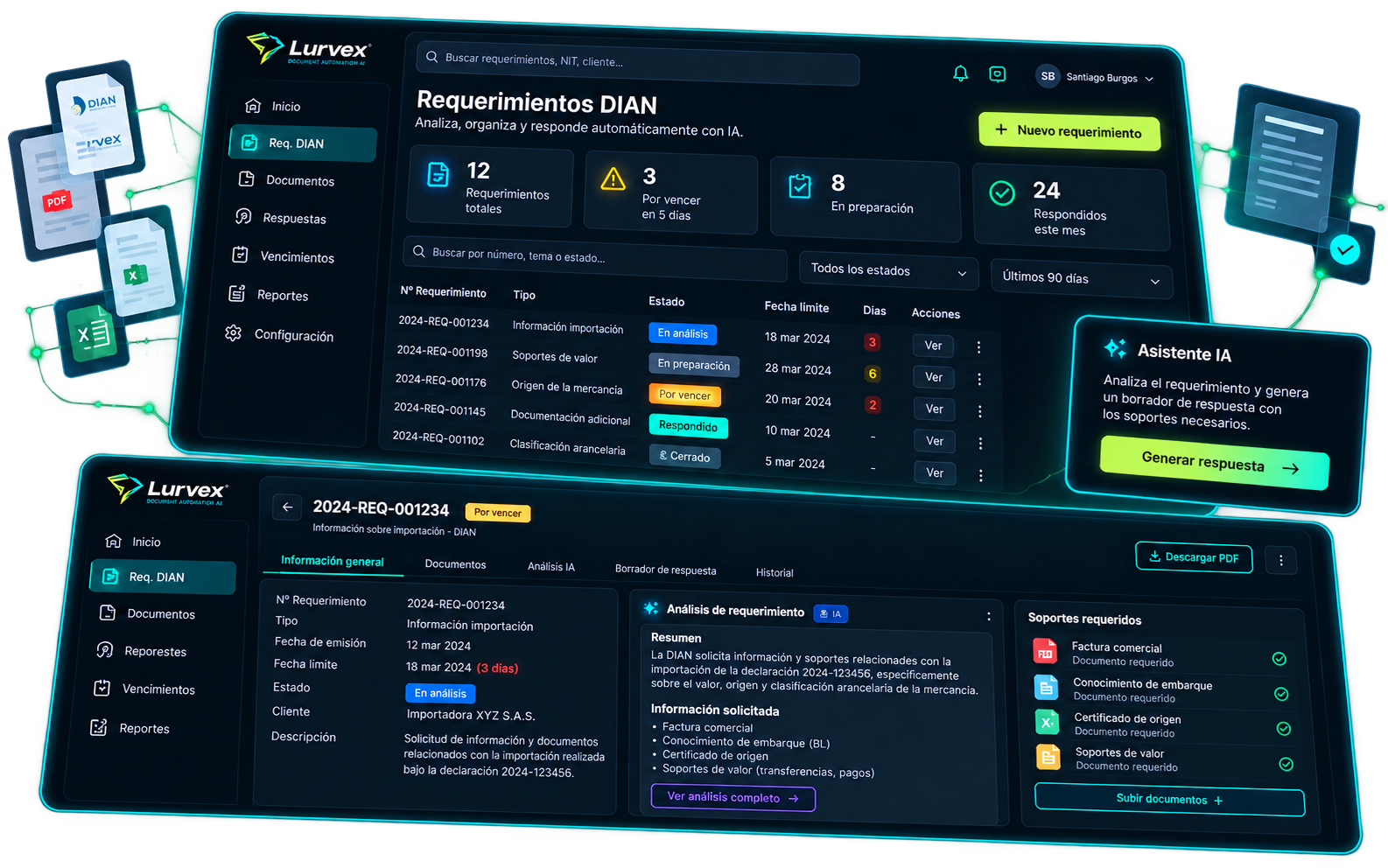This screenshot has width=1388, height=868.
Task: Open Inicio in the top panel sidebar
Action: (273, 106)
